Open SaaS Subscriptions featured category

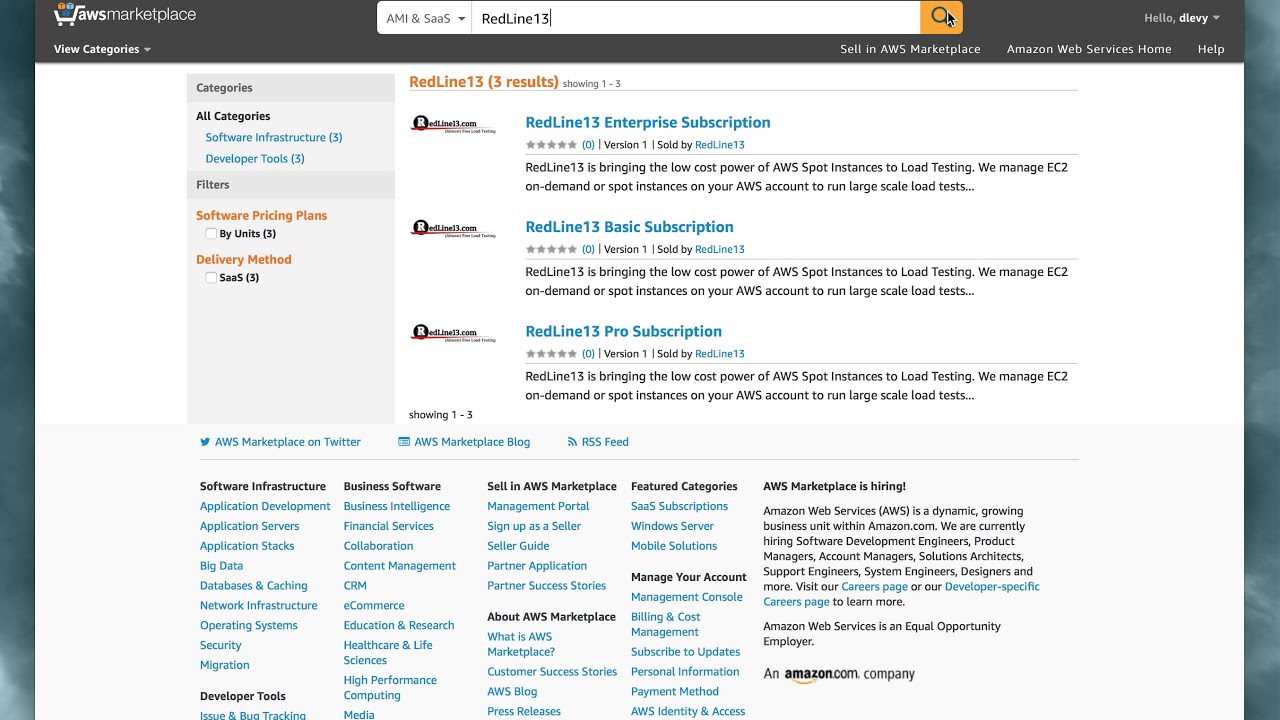point(679,507)
